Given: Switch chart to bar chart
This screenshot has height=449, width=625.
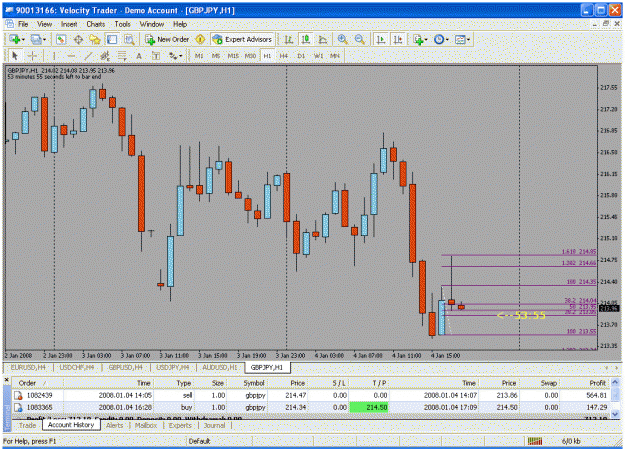Looking at the screenshot, I should [x=289, y=39].
